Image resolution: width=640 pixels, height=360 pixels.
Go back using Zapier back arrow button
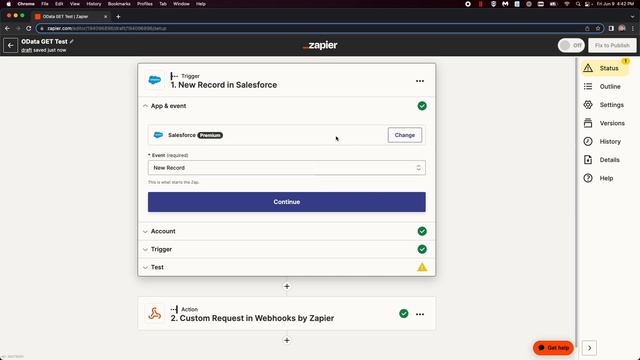(x=10, y=45)
